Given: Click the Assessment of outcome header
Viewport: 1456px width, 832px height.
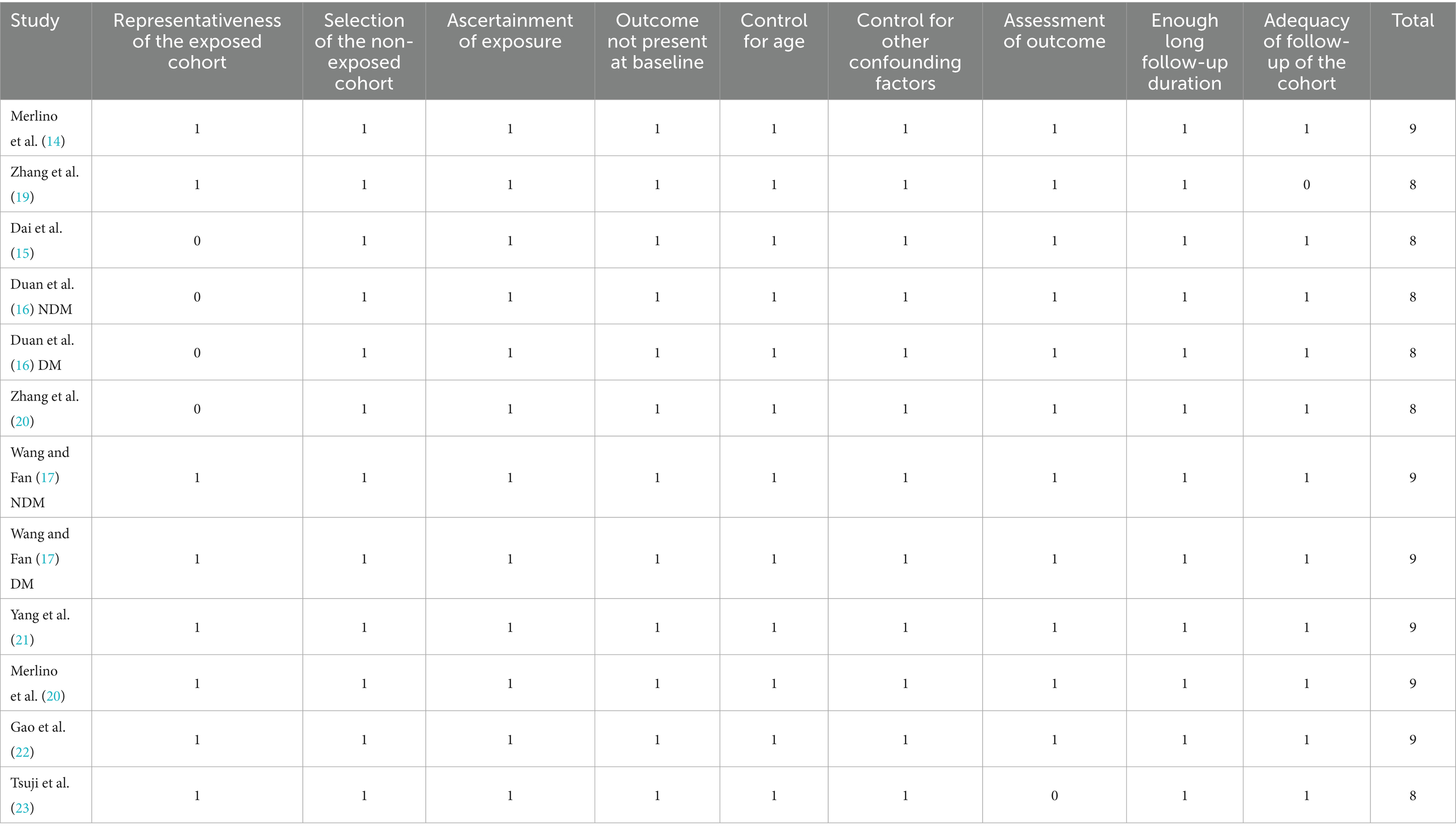Looking at the screenshot, I should tap(1054, 31).
